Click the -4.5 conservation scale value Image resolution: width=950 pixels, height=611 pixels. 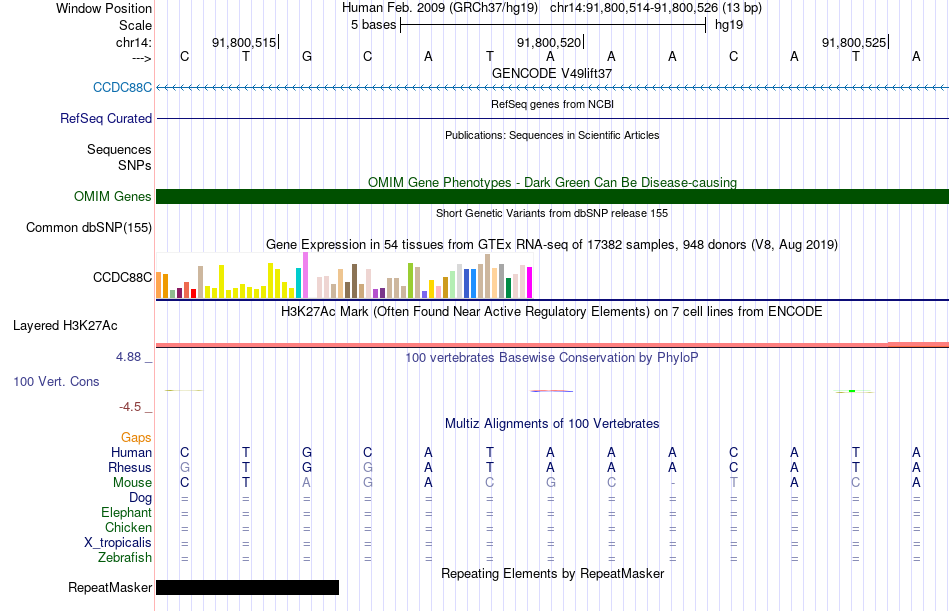coord(130,407)
